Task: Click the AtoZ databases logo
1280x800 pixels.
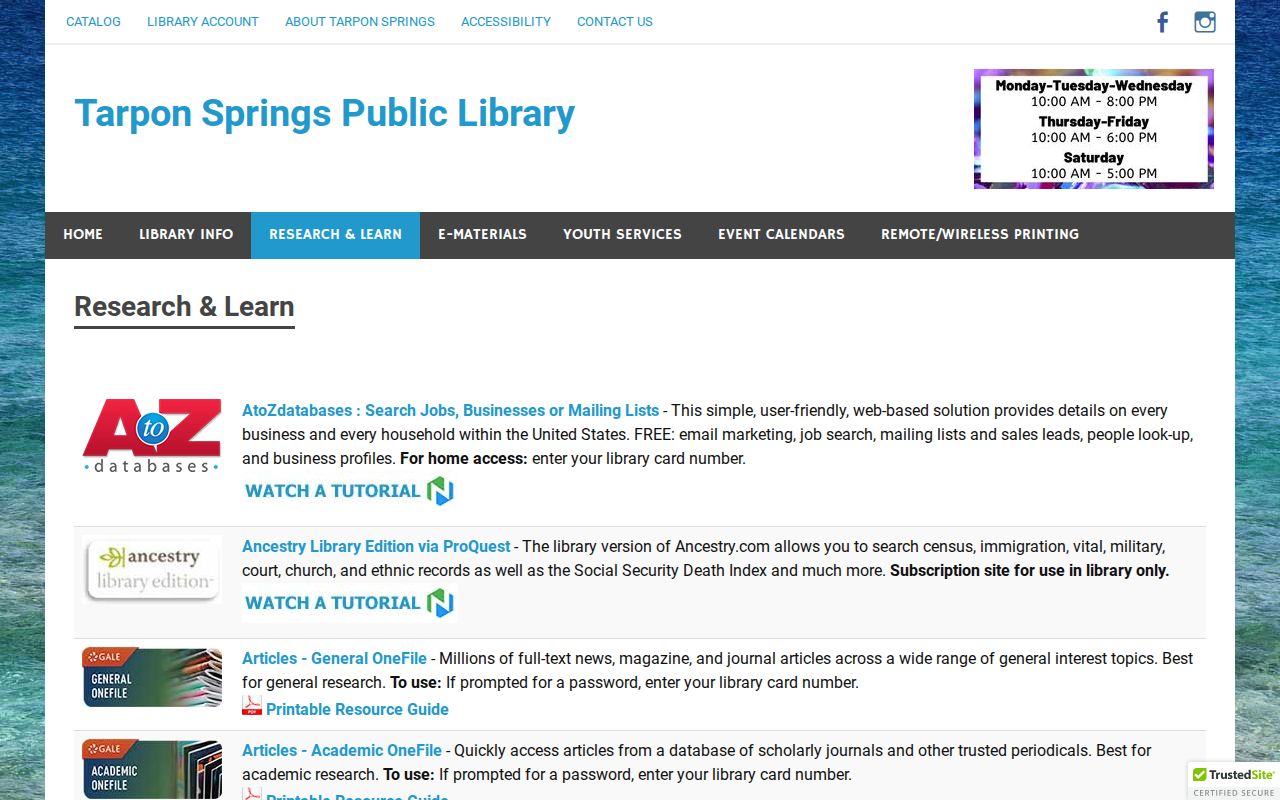Action: pos(152,436)
